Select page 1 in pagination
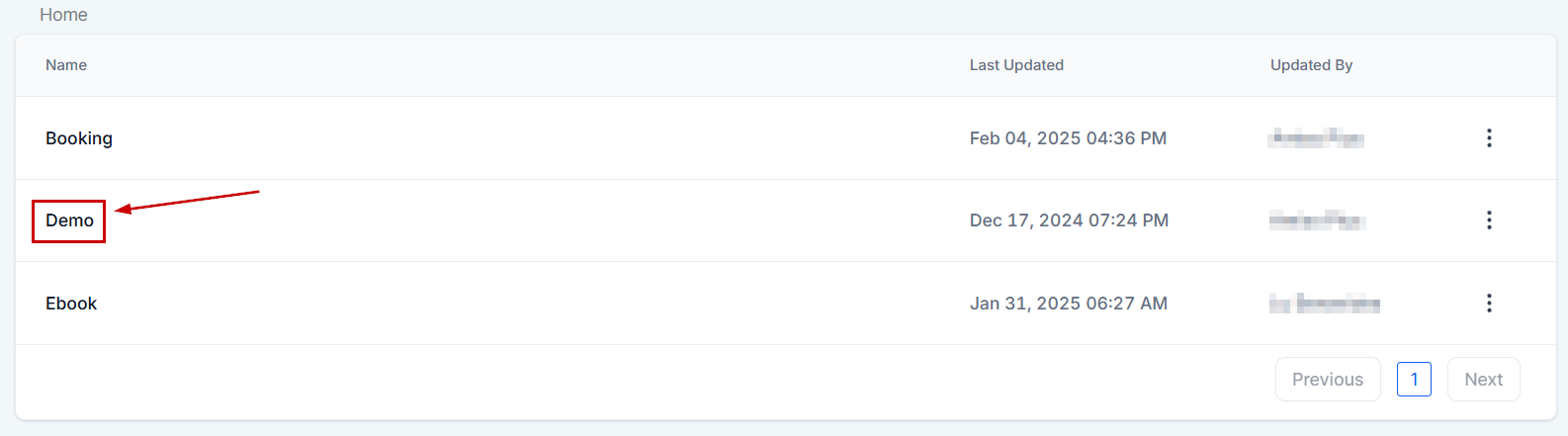1568x436 pixels. click(x=1414, y=380)
